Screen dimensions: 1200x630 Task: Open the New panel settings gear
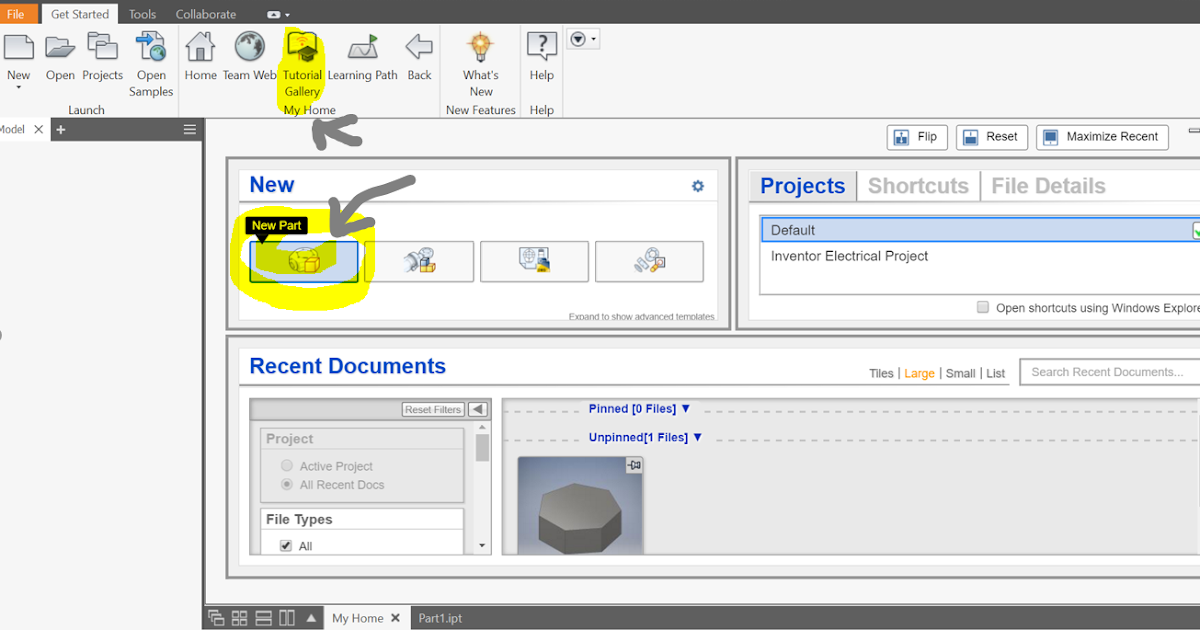(697, 185)
